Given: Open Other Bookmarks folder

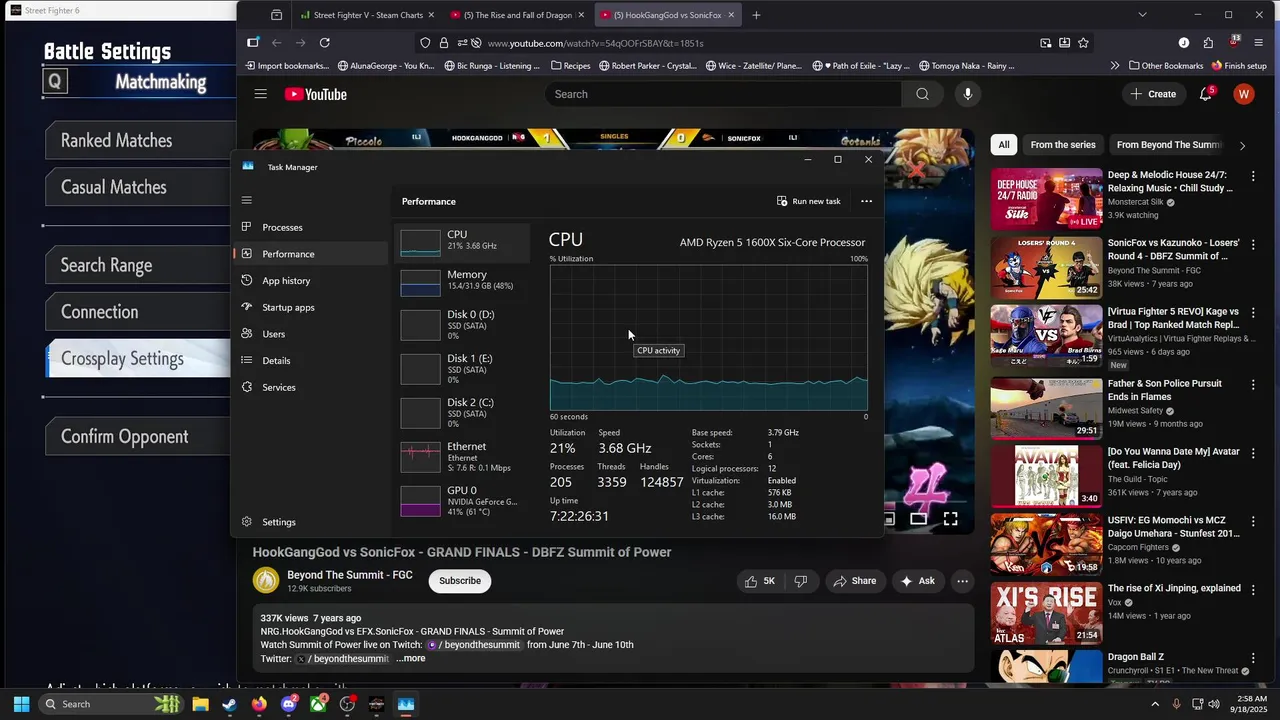Looking at the screenshot, I should coord(1166,66).
